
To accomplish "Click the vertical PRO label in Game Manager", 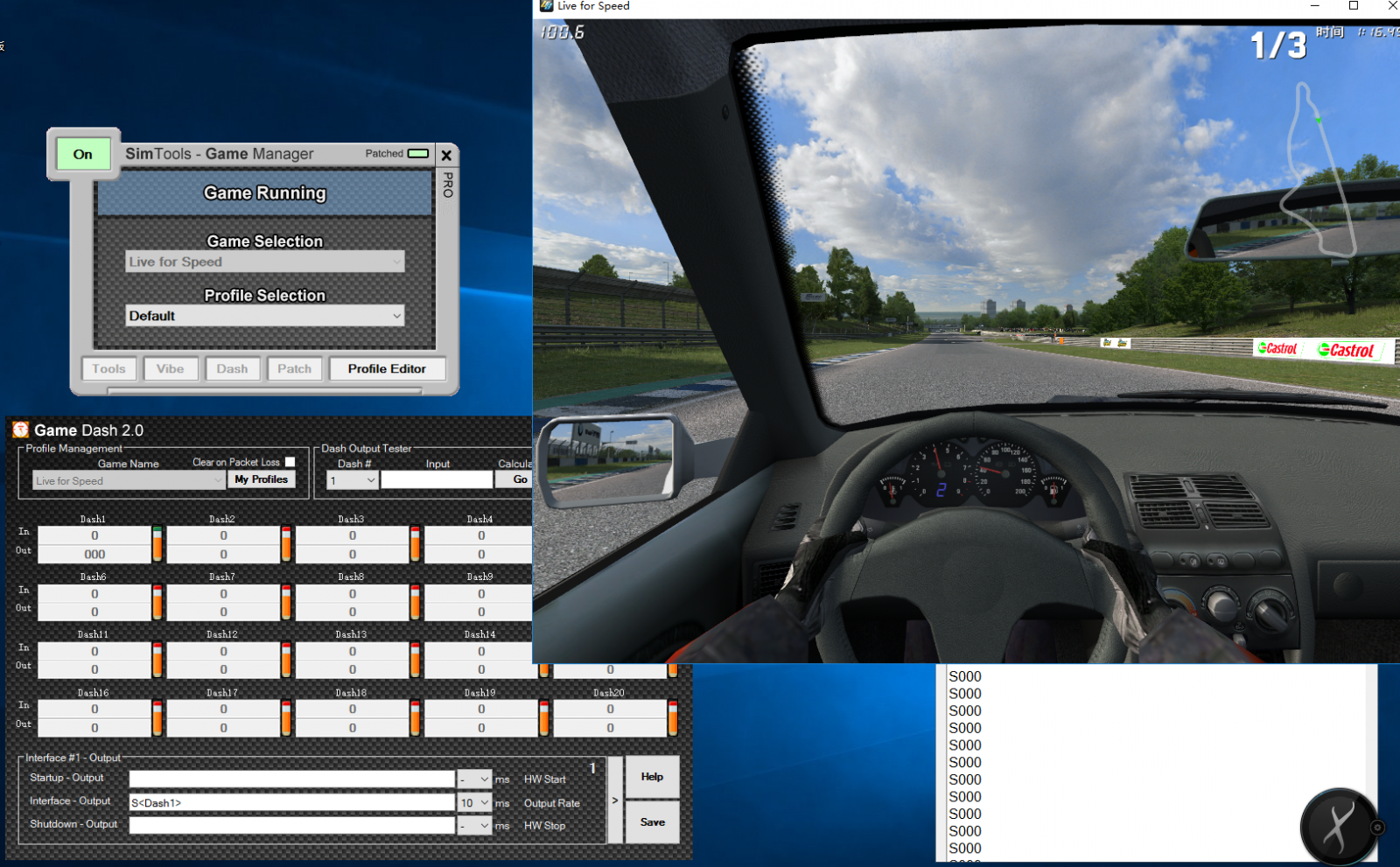I will (447, 185).
